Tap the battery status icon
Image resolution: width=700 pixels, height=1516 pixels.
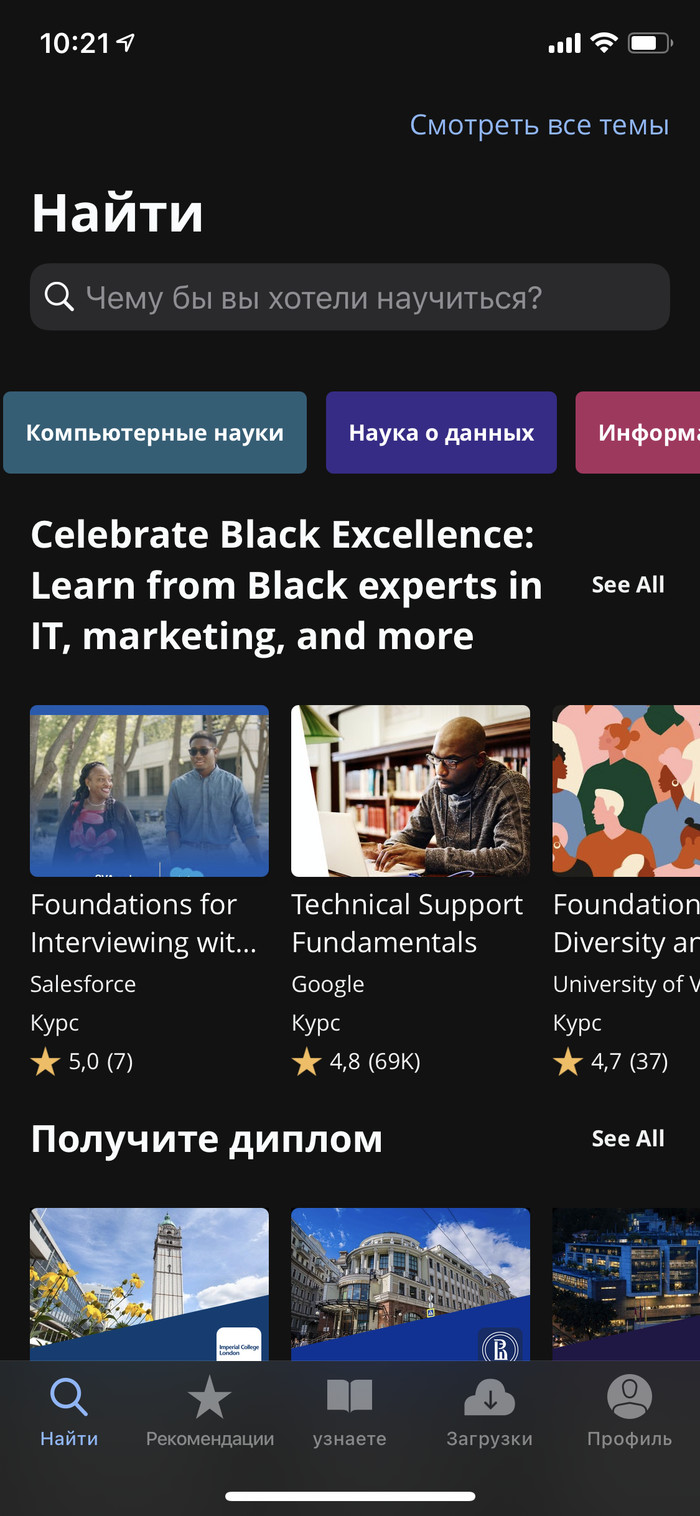coord(649,43)
